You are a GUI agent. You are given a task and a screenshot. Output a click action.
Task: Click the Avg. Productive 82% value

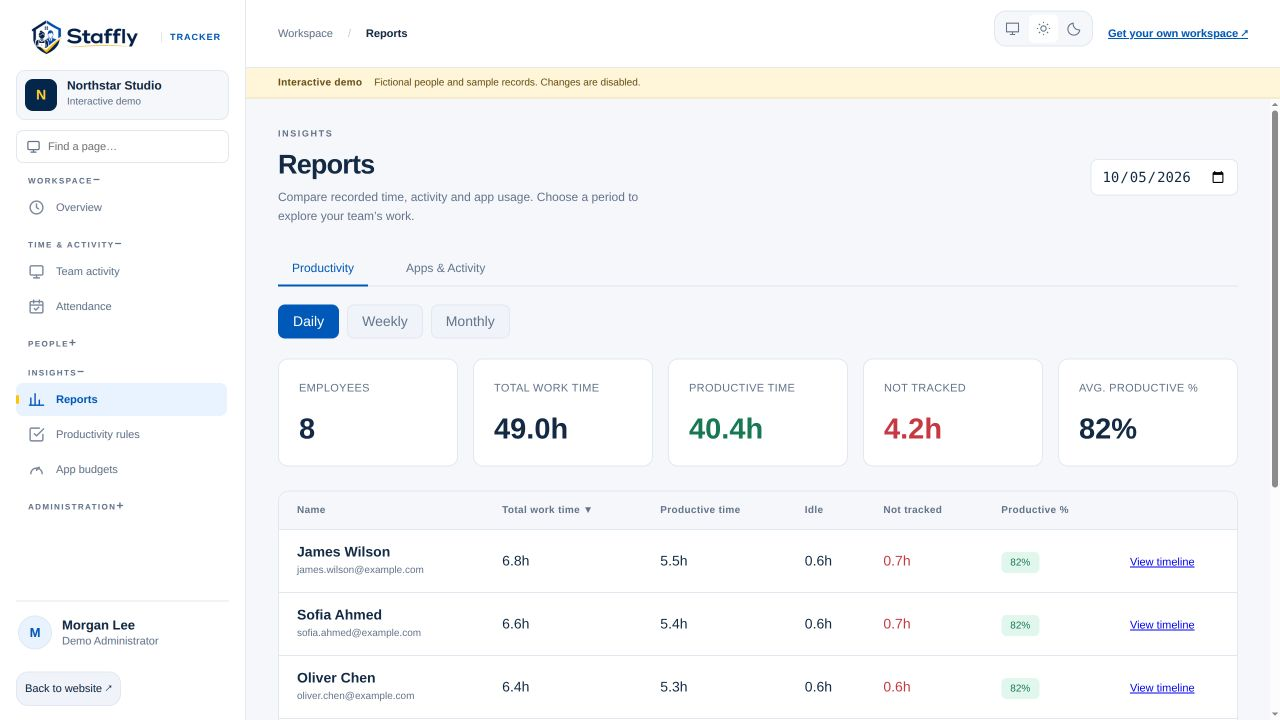coord(1108,429)
